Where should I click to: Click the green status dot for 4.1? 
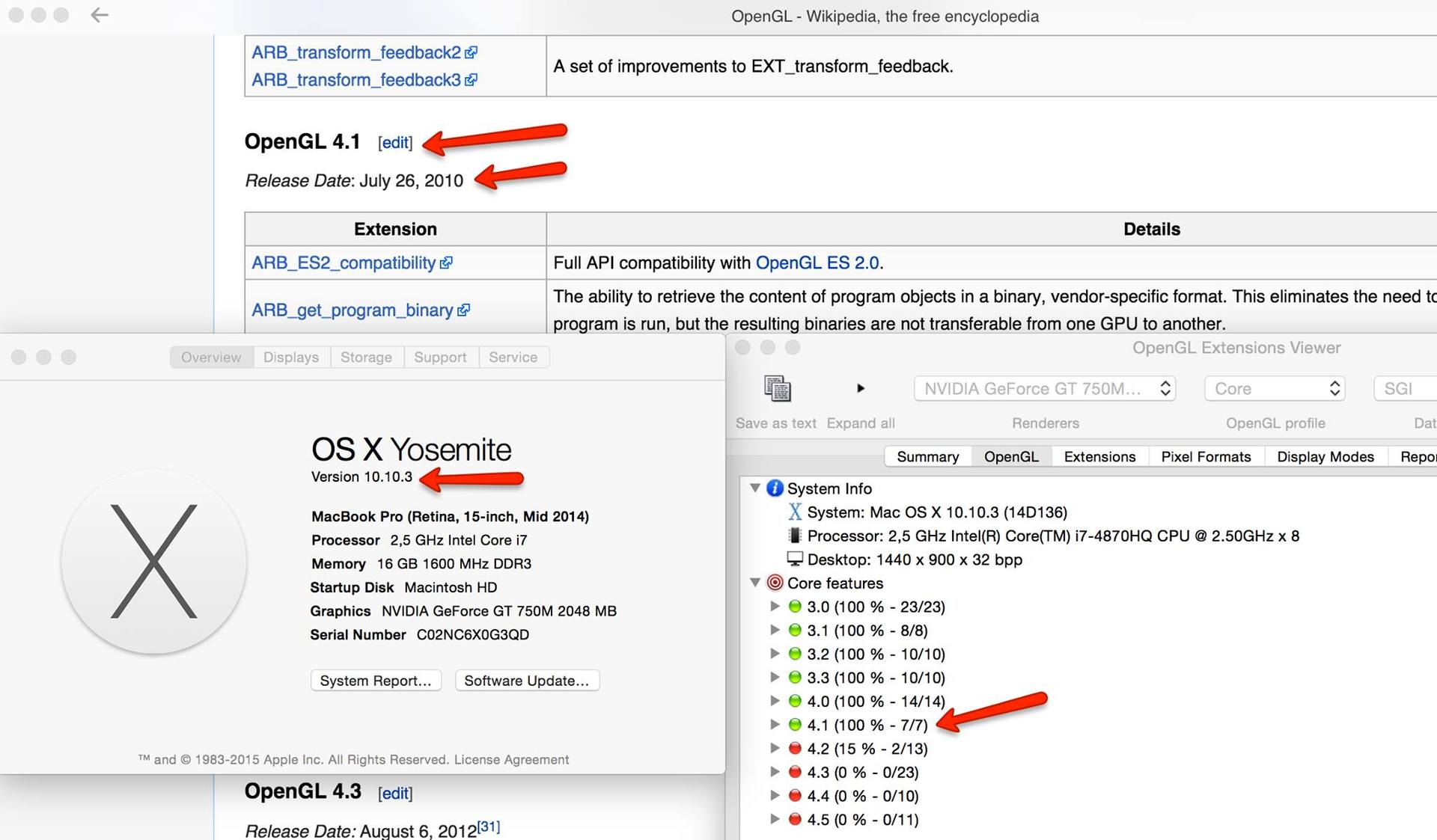point(795,725)
